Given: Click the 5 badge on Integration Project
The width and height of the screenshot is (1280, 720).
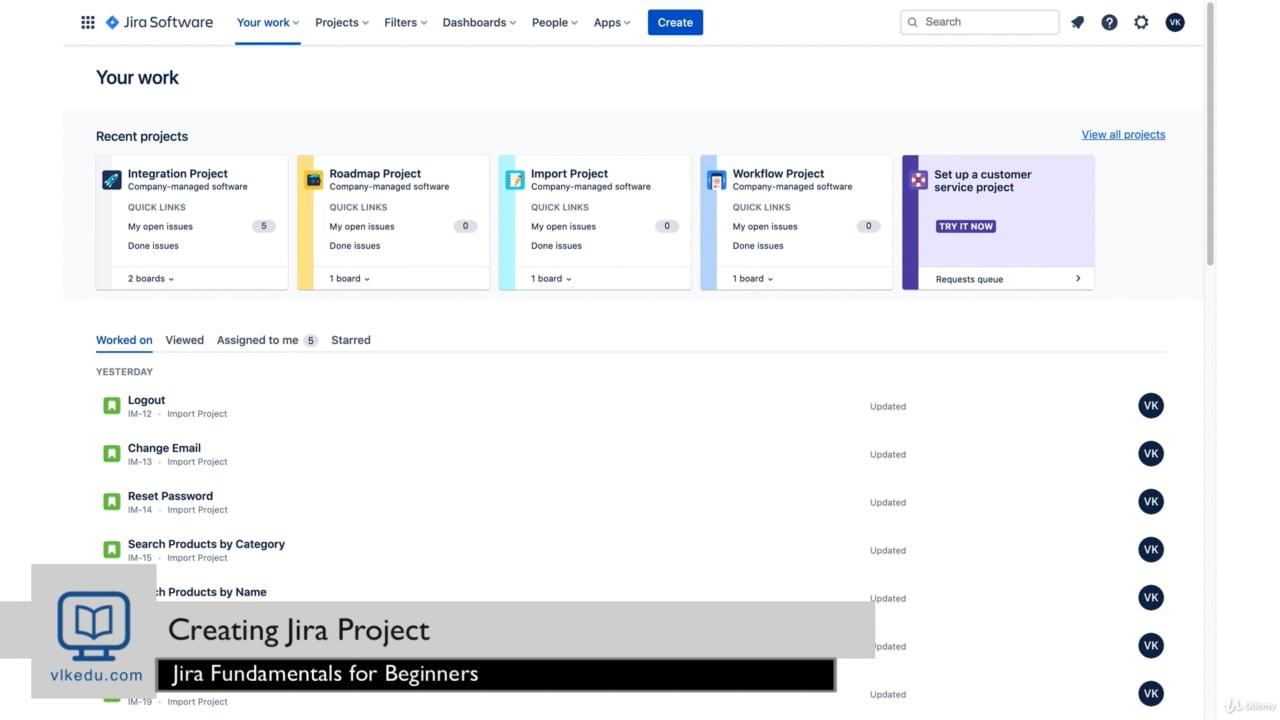Looking at the screenshot, I should 264,227.
